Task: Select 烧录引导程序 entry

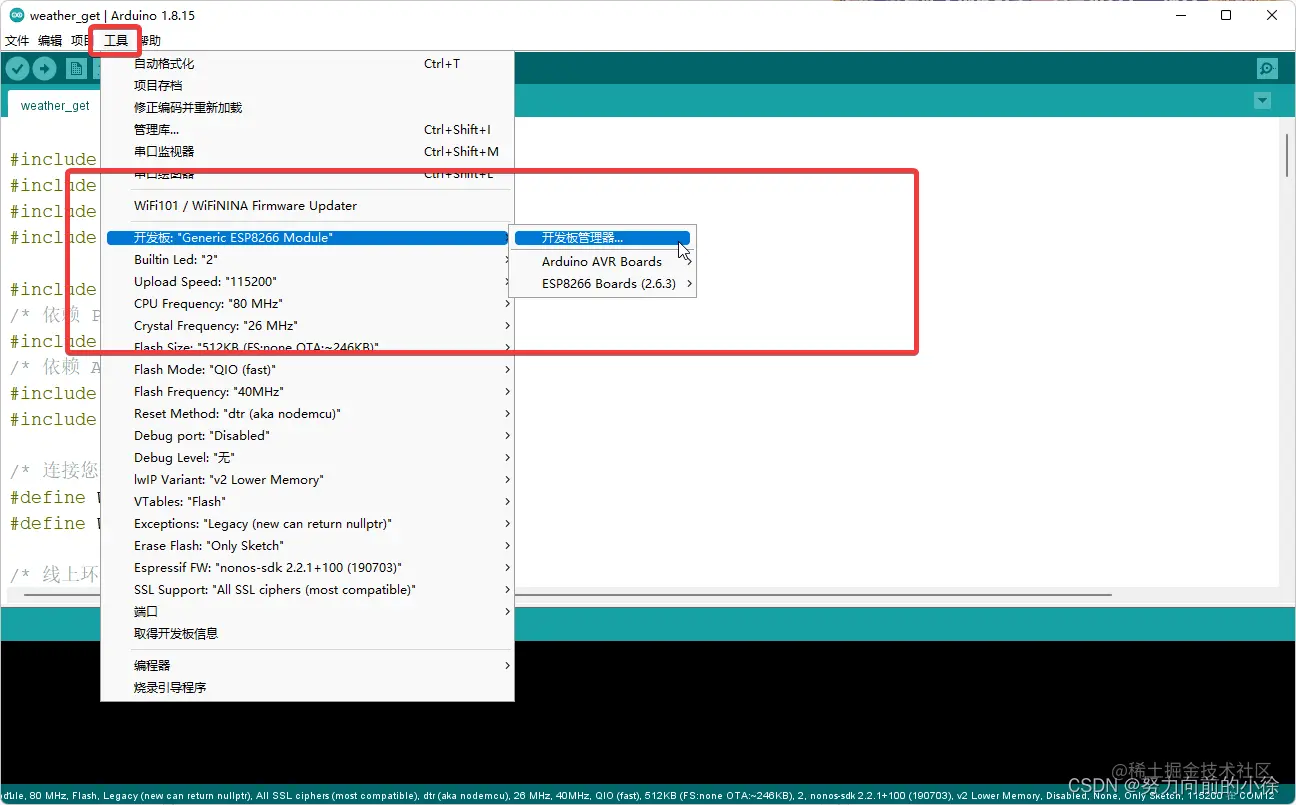Action: pyautogui.click(x=307, y=687)
